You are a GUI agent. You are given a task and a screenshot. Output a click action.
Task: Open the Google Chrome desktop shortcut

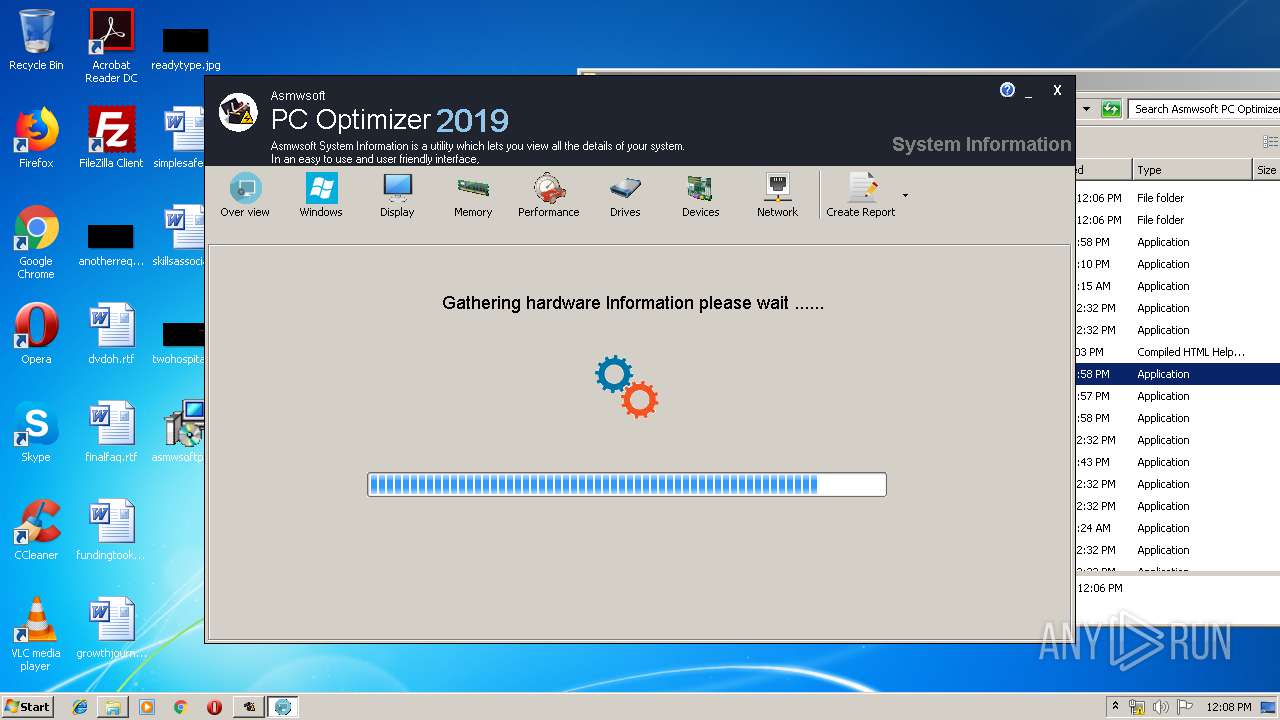point(36,242)
